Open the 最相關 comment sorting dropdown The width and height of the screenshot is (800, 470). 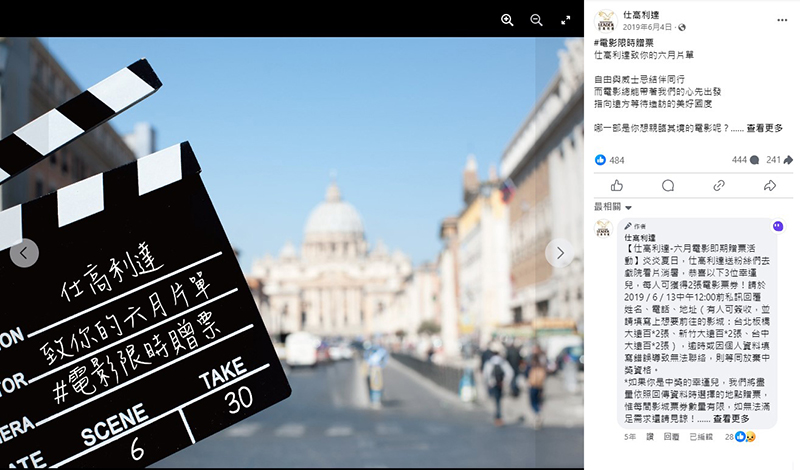pos(613,207)
